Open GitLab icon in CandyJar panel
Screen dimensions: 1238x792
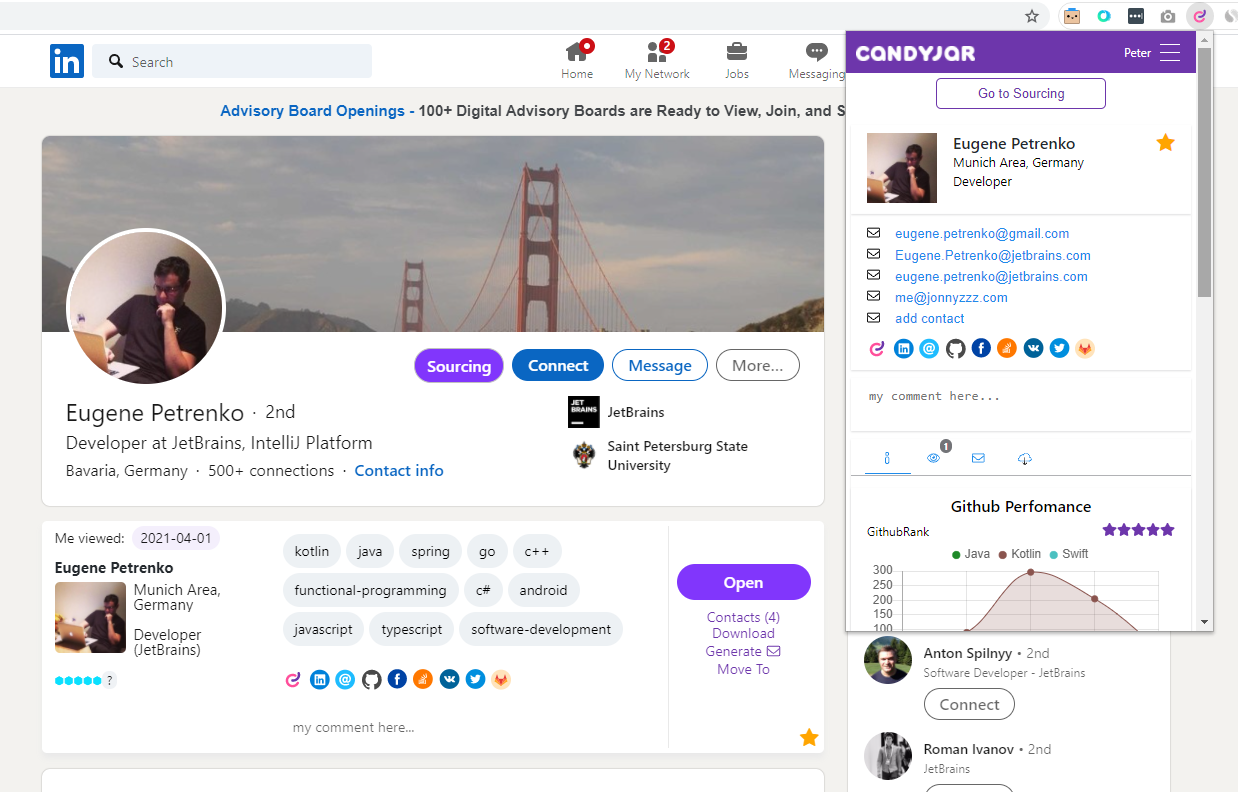click(1085, 348)
